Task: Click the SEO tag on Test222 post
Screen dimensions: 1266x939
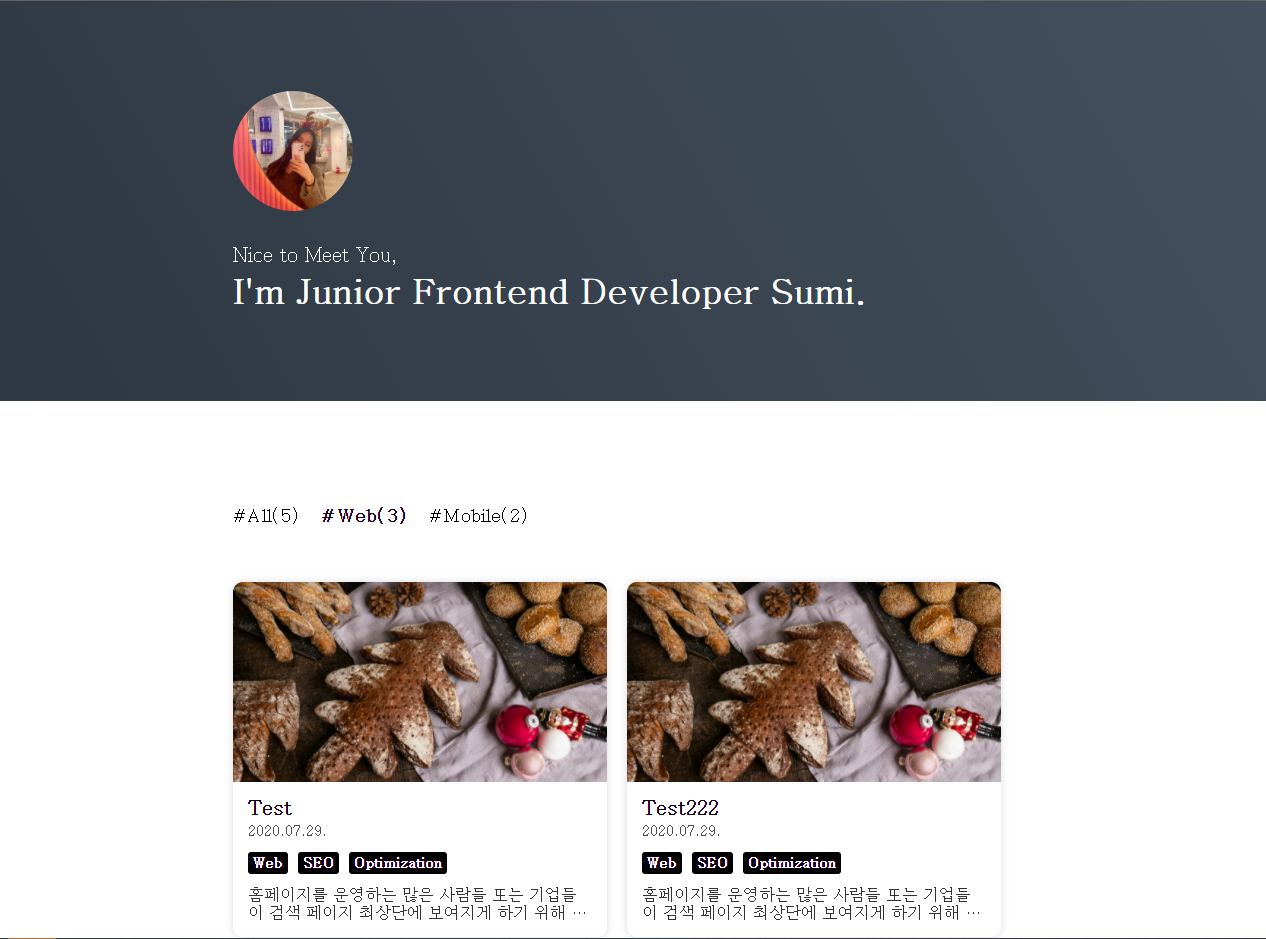Action: tap(712, 863)
